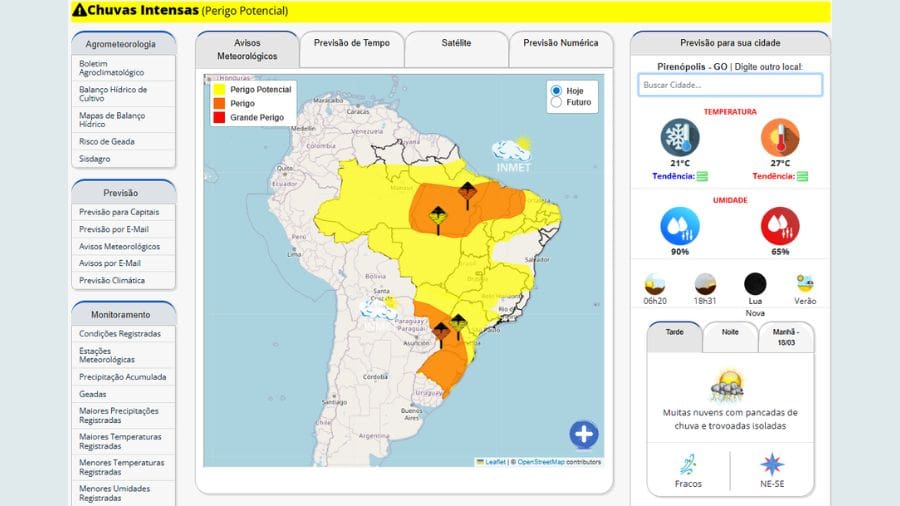Click the yellow-tinted warning marker in the northern orange zone
Viewport: 900px width, 506px height.
[x=438, y=220]
